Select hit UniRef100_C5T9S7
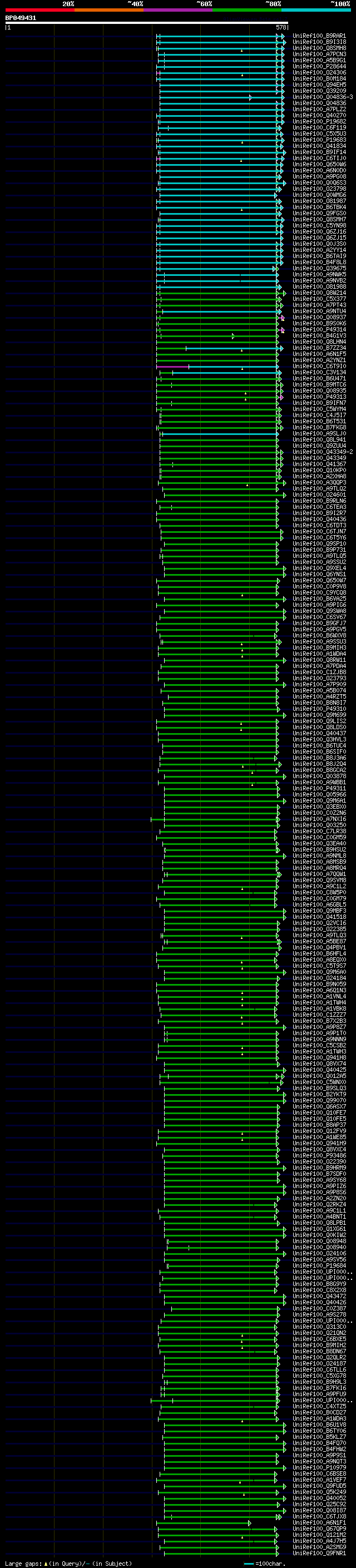 [319, 966]
